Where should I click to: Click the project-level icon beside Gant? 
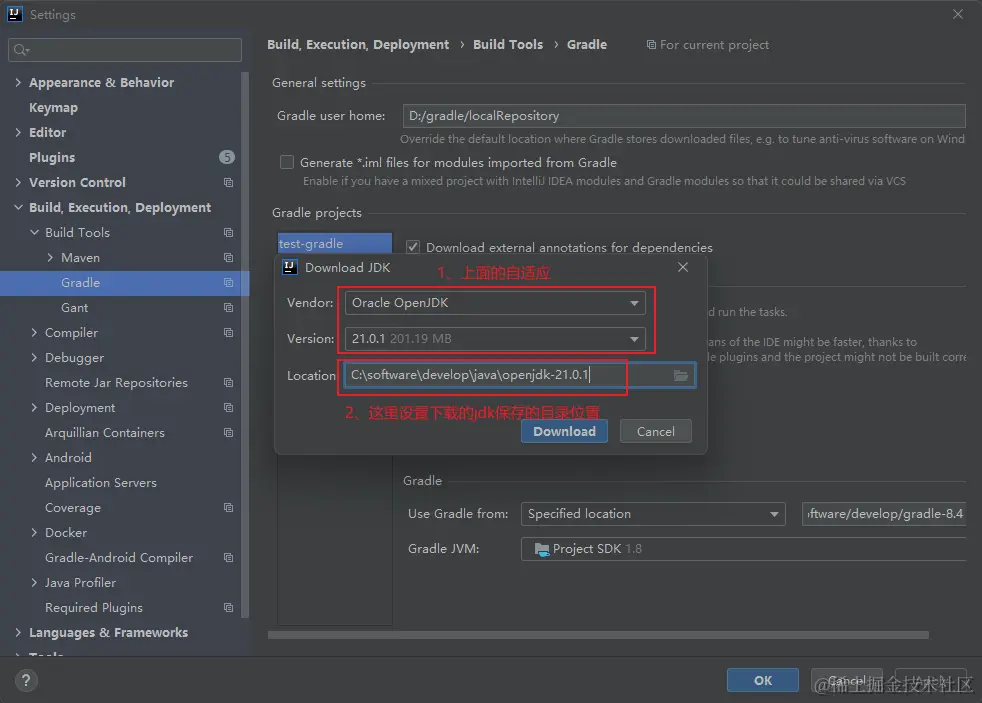pos(229,308)
